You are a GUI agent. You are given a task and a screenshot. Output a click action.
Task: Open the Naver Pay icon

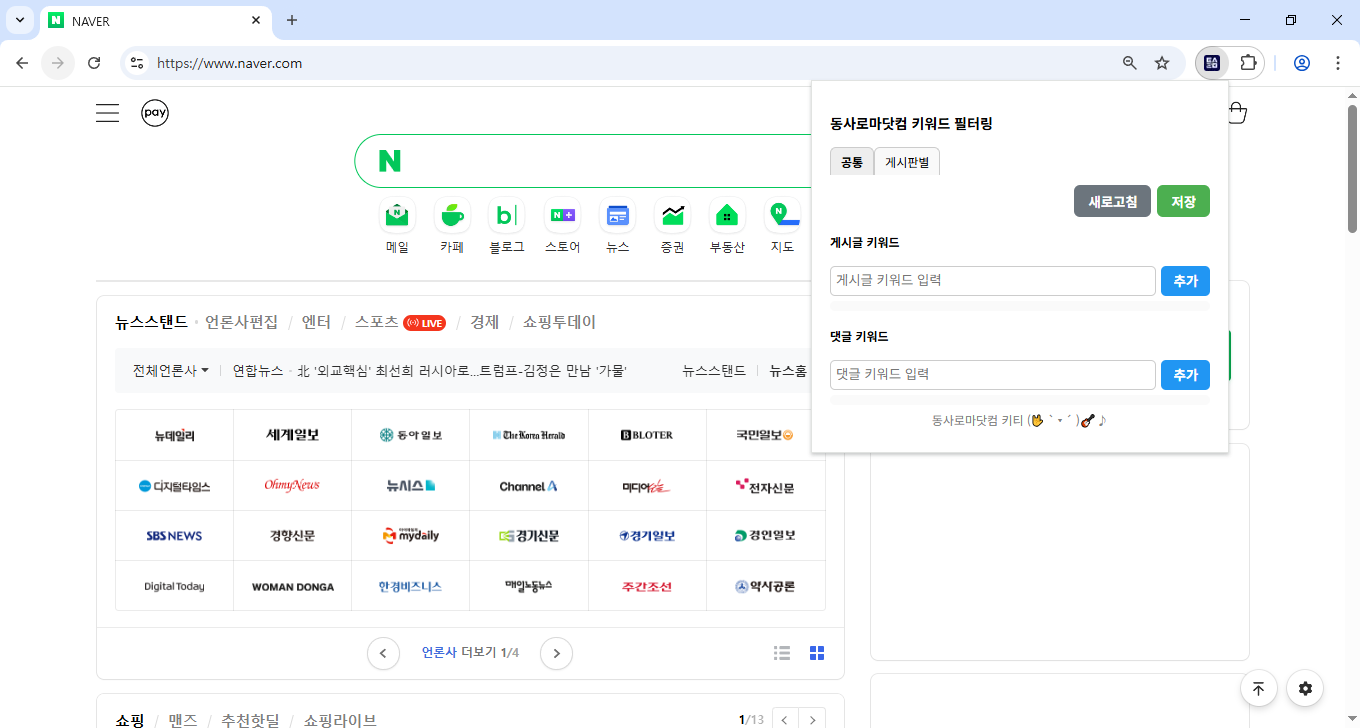[155, 113]
